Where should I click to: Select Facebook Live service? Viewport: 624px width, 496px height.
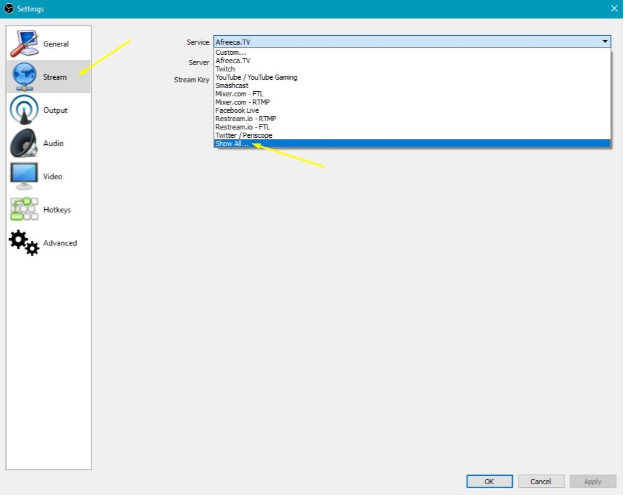[412, 110]
